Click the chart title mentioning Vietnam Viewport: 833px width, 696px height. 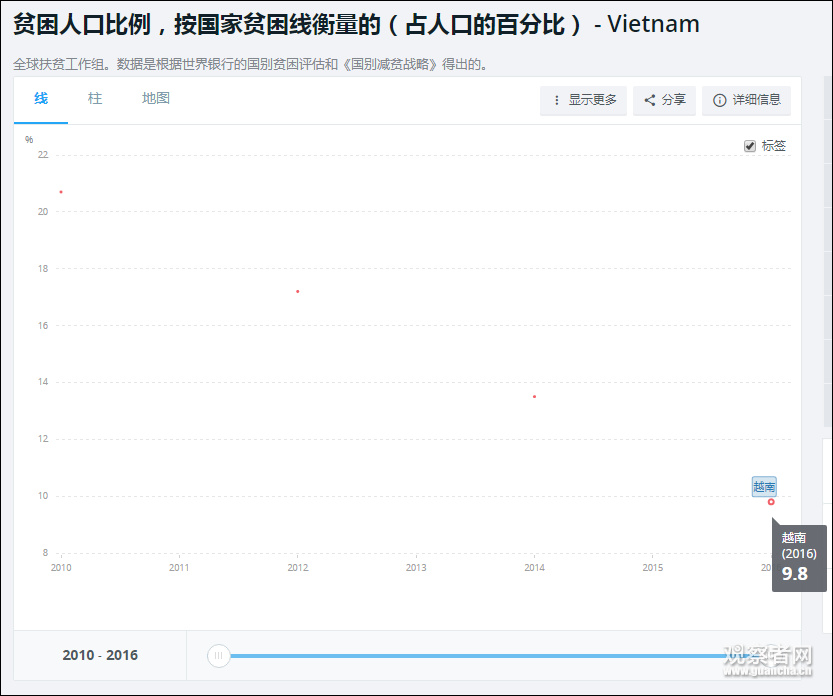[356, 24]
